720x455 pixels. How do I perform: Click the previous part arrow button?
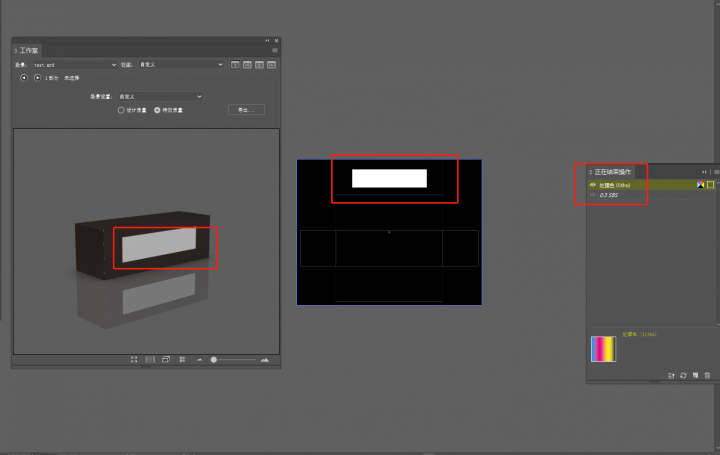tap(24, 77)
